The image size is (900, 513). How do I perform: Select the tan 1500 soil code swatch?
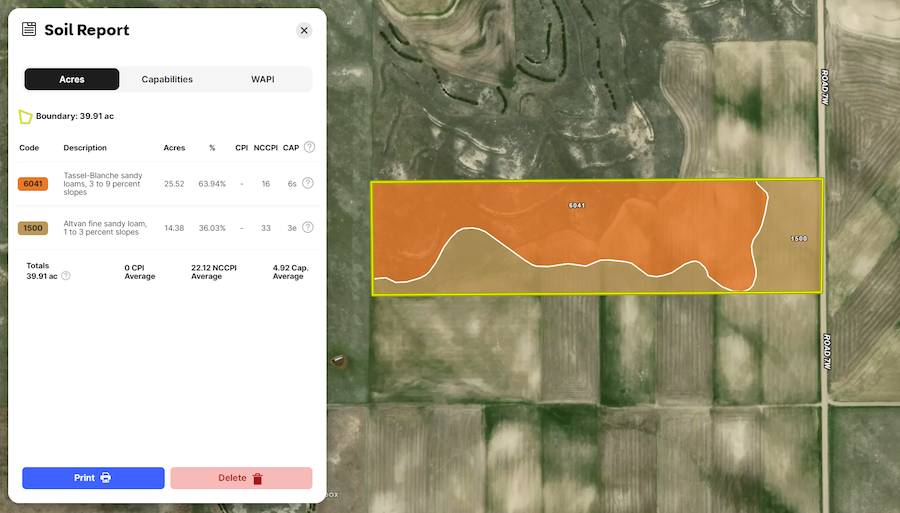pos(33,228)
